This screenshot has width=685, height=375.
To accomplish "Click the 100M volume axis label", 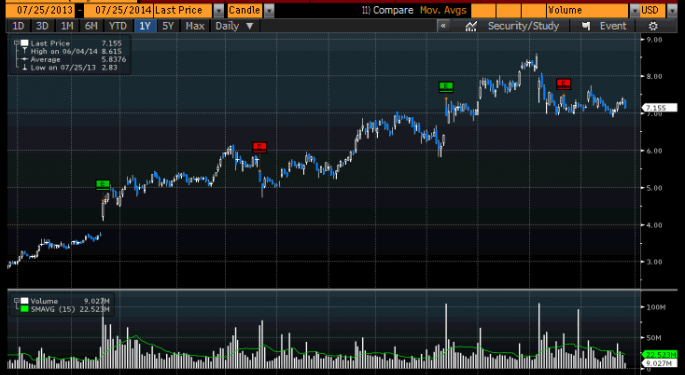I will tap(655, 307).
